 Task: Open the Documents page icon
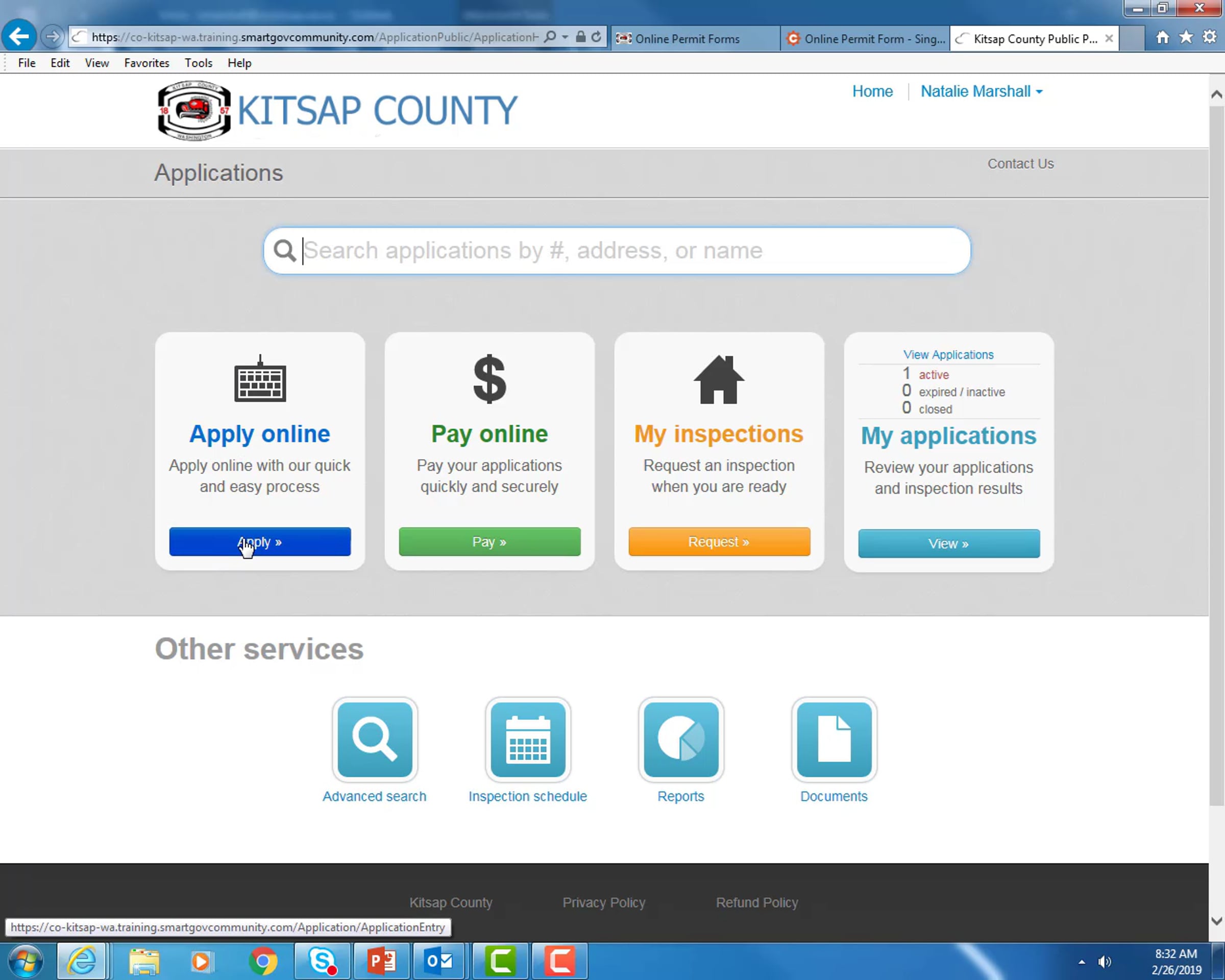(834, 740)
